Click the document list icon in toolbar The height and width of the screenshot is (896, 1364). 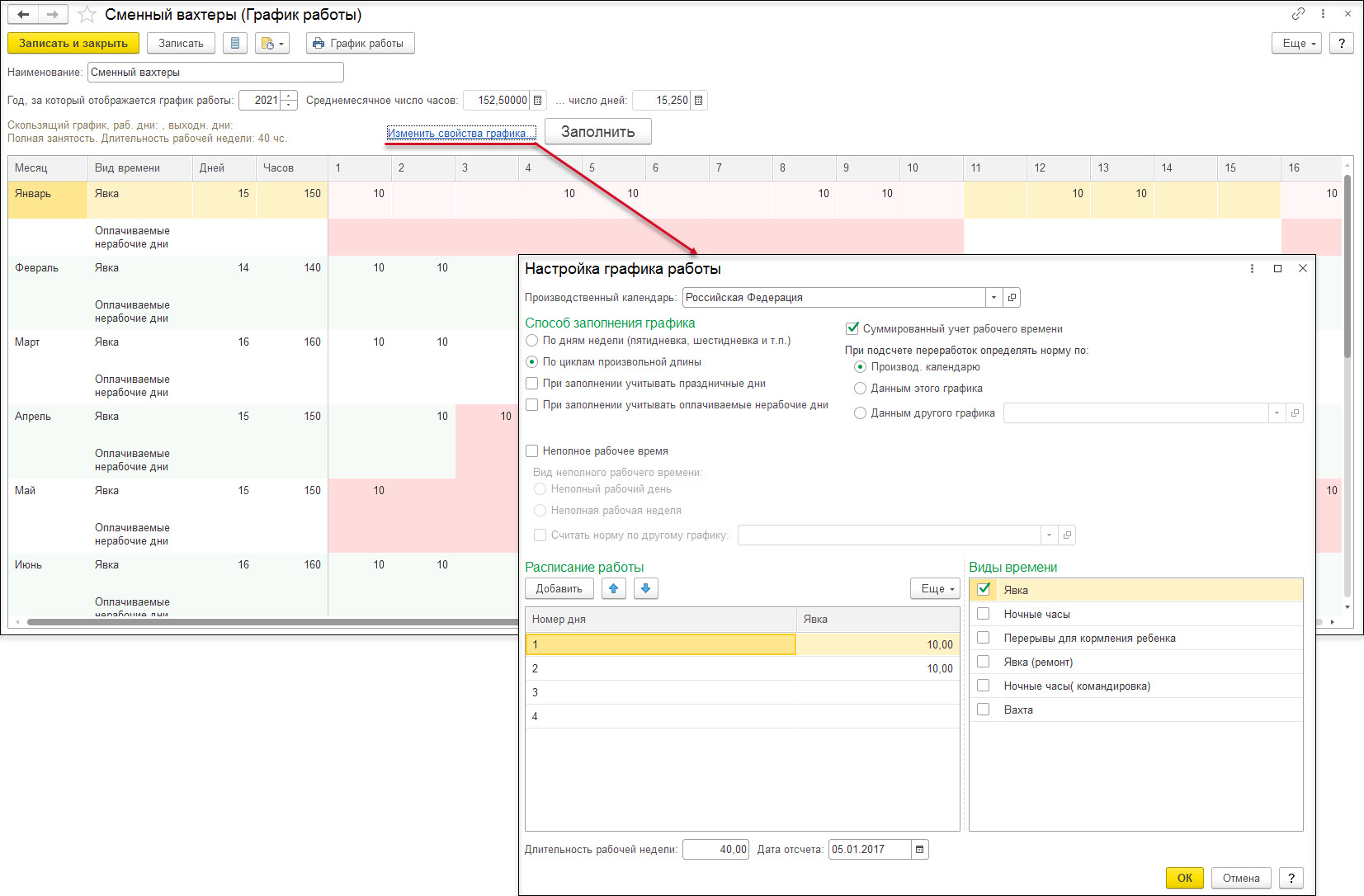tap(235, 43)
